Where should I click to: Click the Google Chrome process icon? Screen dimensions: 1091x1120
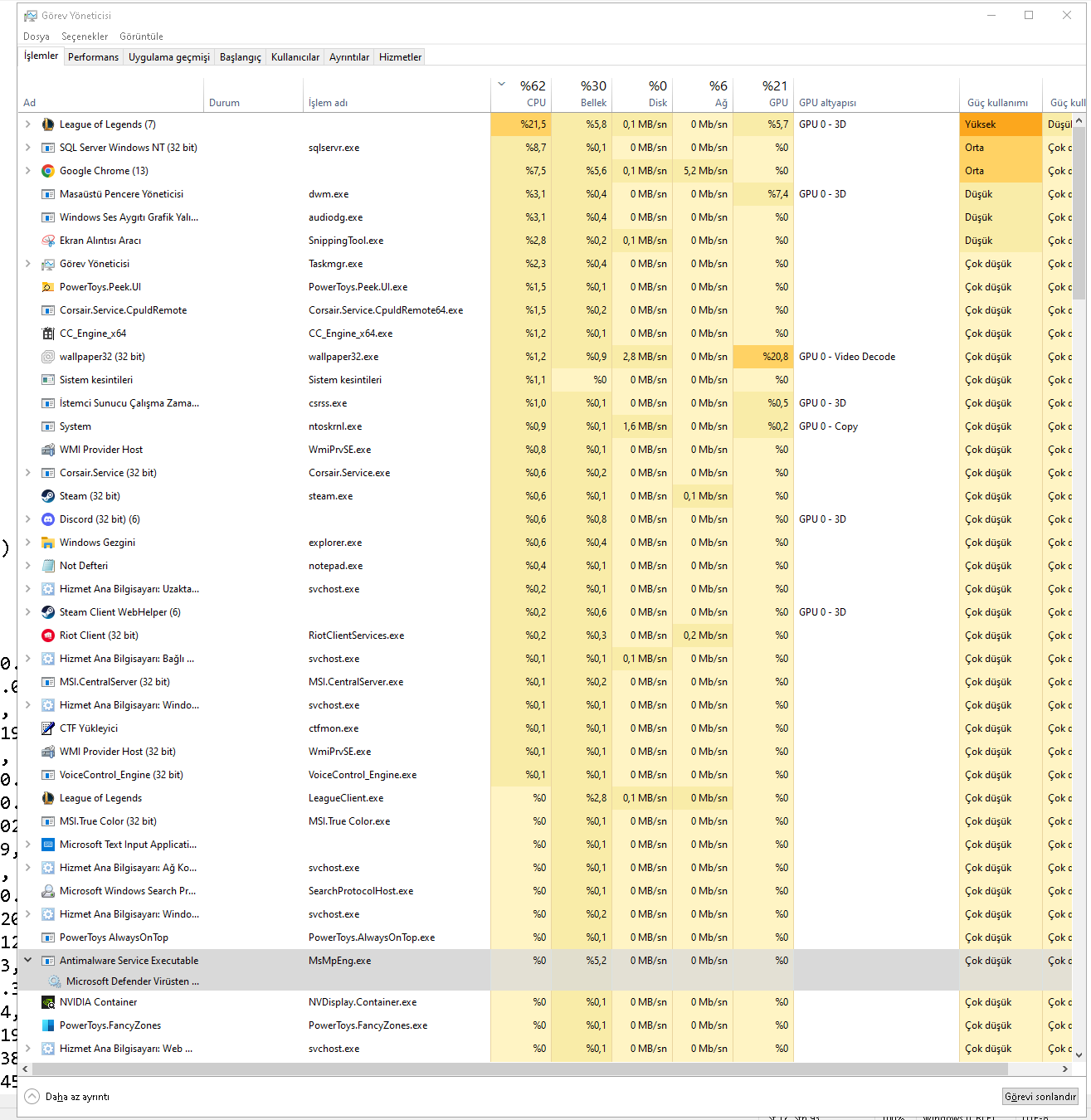tap(48, 171)
